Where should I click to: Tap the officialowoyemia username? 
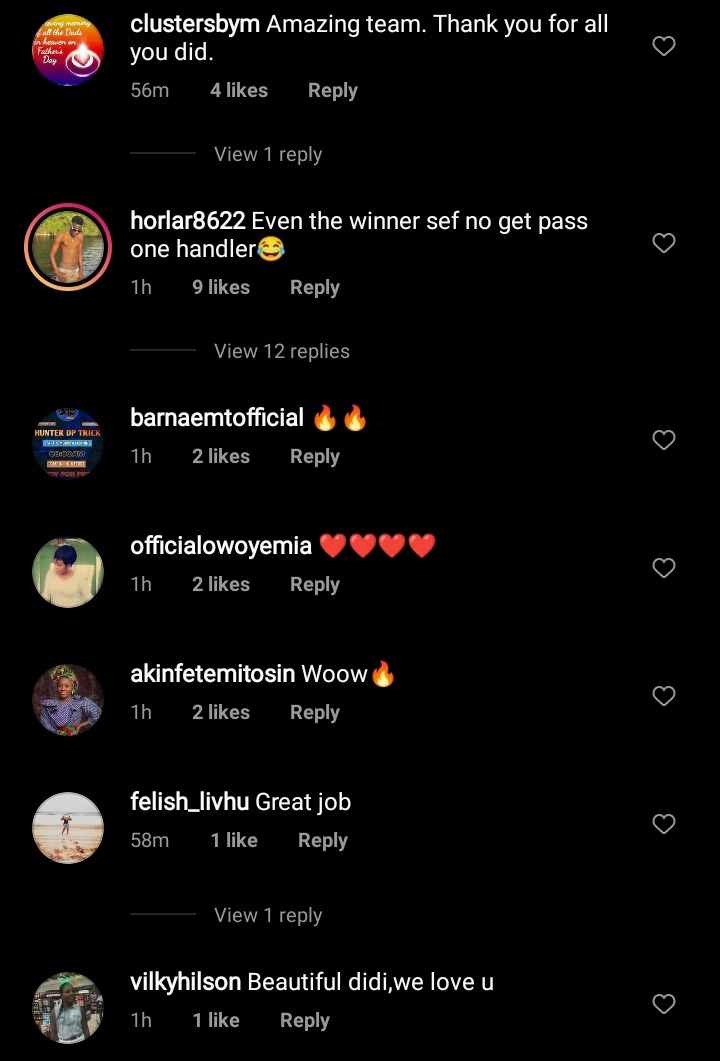tap(221, 546)
